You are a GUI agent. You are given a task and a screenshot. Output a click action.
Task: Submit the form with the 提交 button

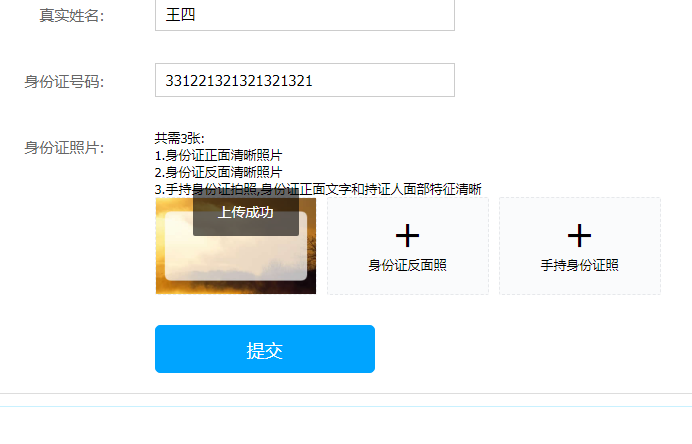pos(265,349)
